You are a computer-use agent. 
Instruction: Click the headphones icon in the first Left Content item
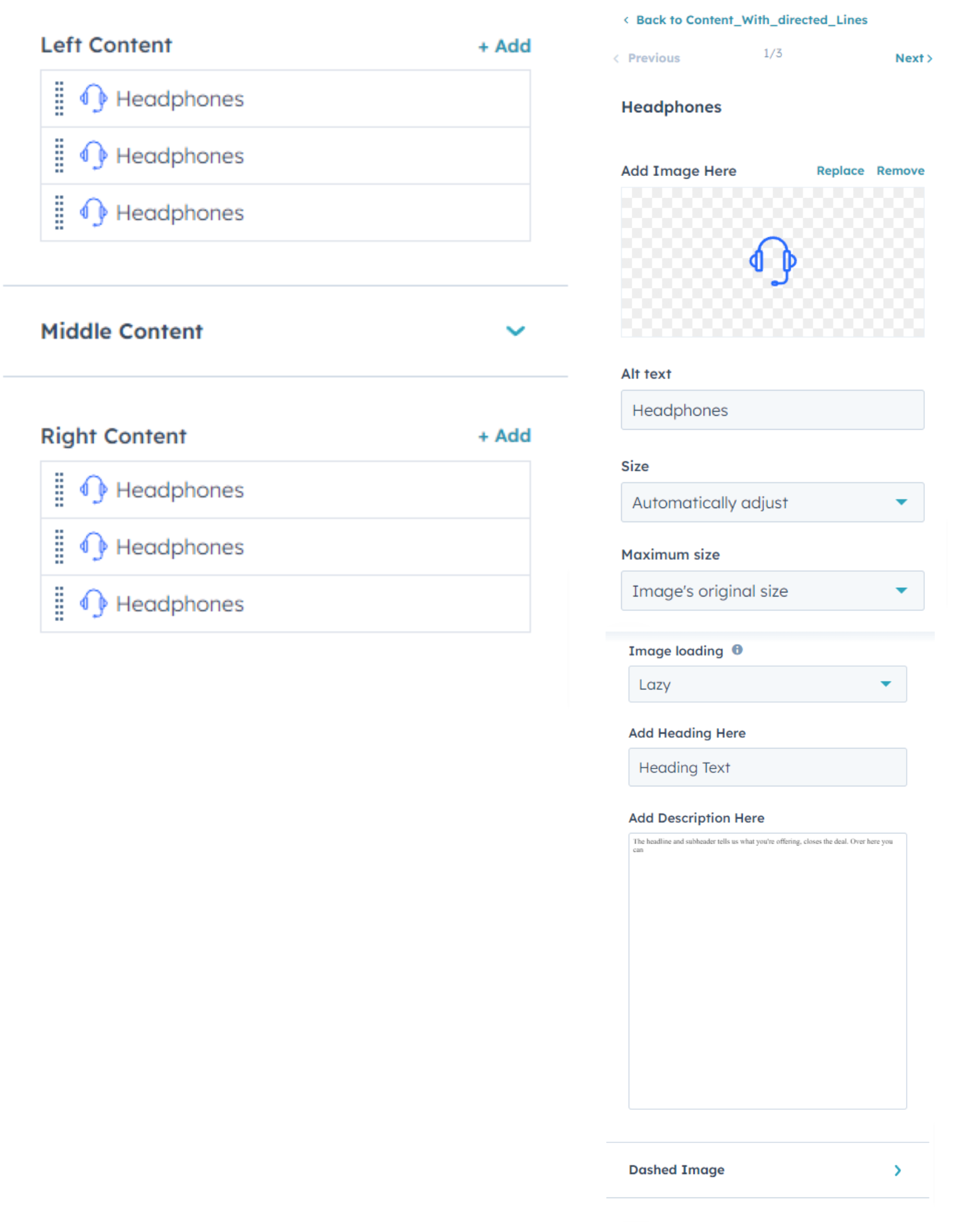pyautogui.click(x=92, y=98)
